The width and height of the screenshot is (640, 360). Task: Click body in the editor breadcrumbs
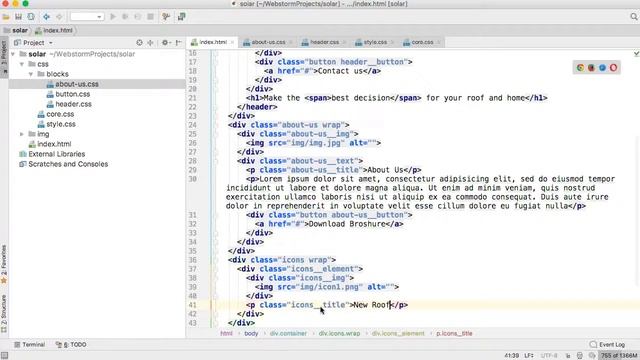(251, 333)
